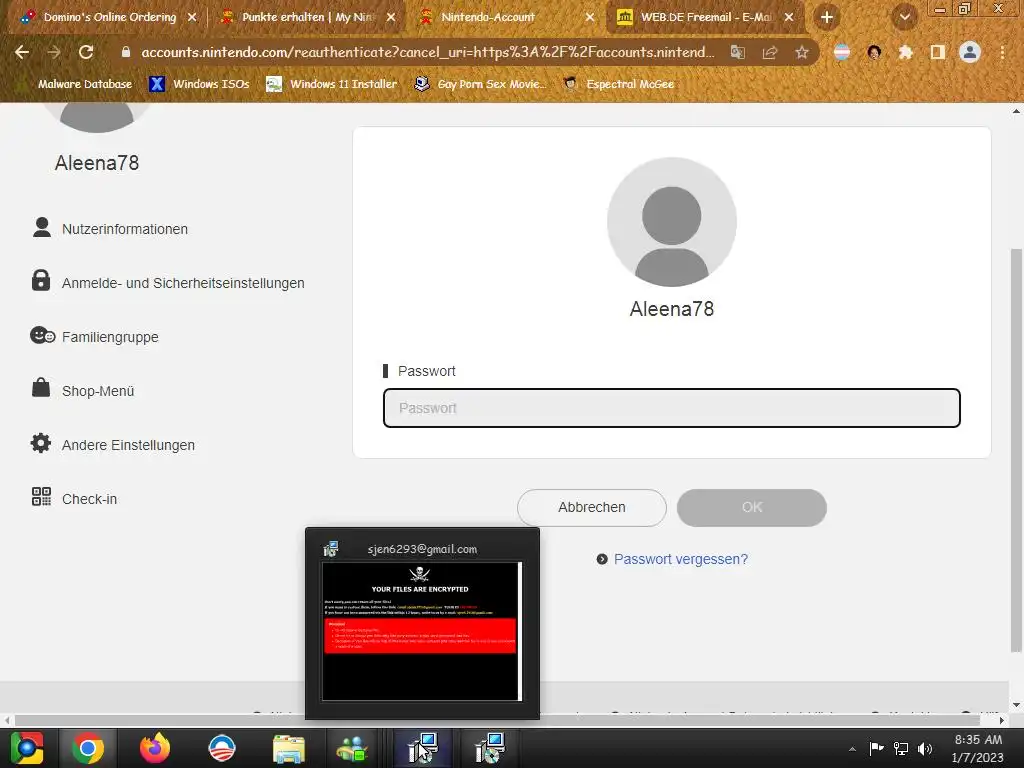
Task: Click the page horizontal scrollbar
Action: click(x=497, y=720)
